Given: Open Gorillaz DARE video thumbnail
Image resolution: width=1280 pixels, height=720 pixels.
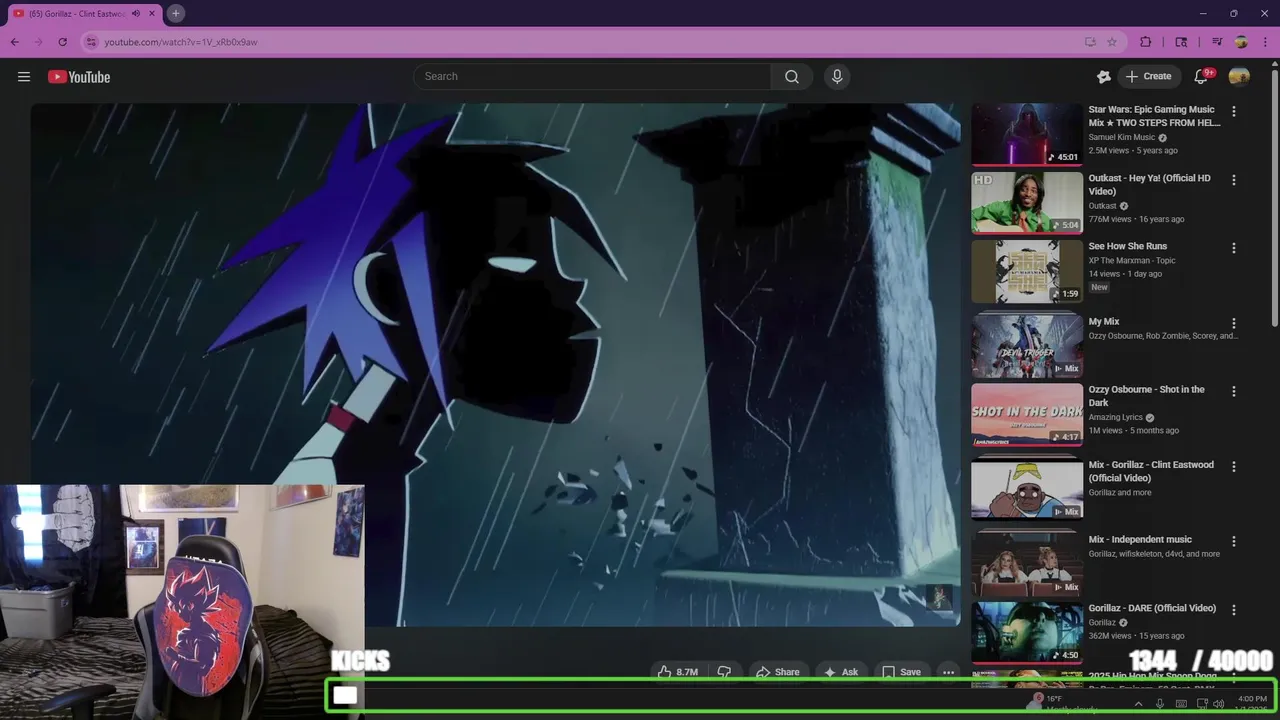Looking at the screenshot, I should point(1027,632).
